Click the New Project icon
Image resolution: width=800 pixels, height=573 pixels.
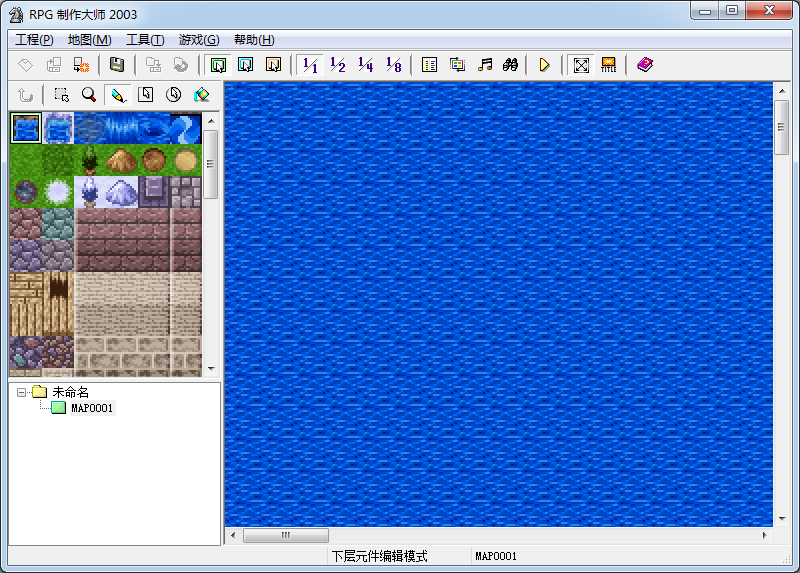click(26, 65)
